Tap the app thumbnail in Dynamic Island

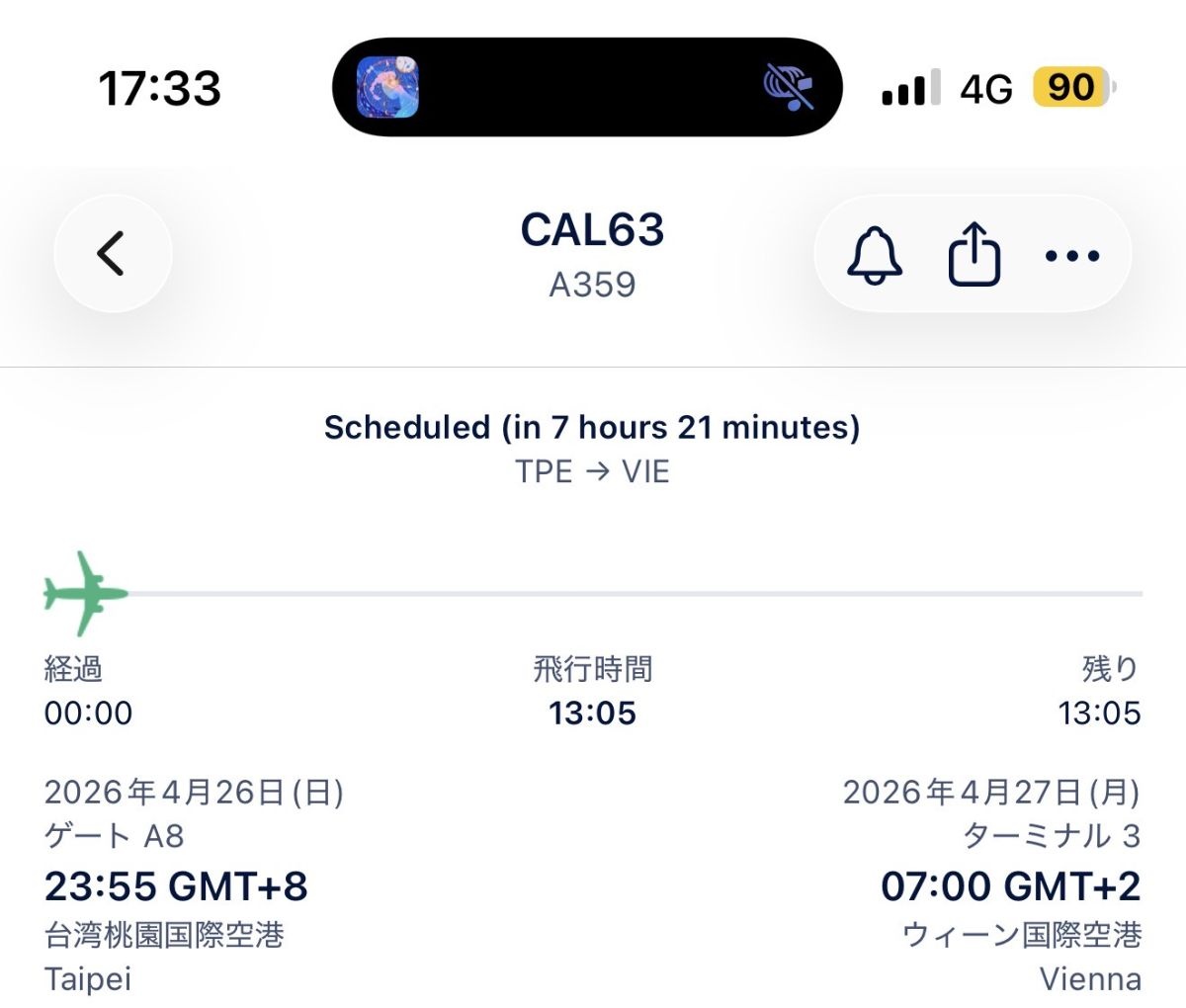point(387,87)
